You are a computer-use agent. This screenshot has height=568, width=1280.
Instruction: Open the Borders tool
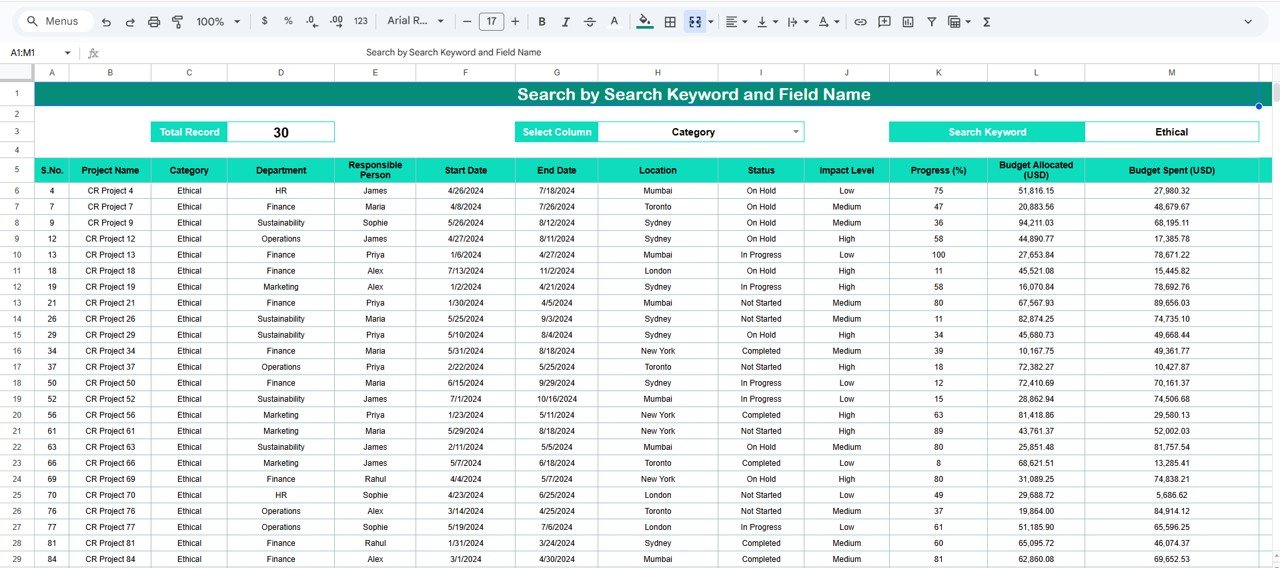pyautogui.click(x=670, y=21)
